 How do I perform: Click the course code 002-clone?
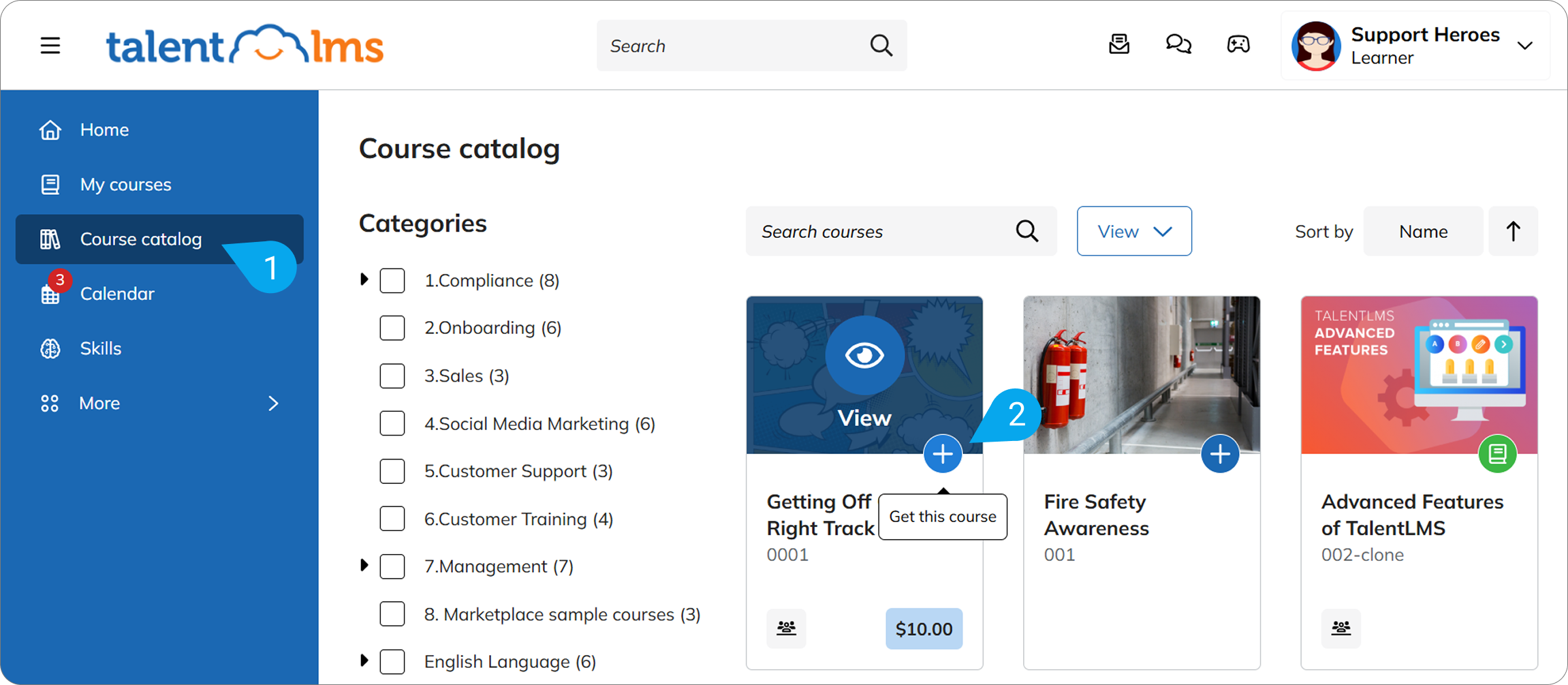(x=1362, y=555)
